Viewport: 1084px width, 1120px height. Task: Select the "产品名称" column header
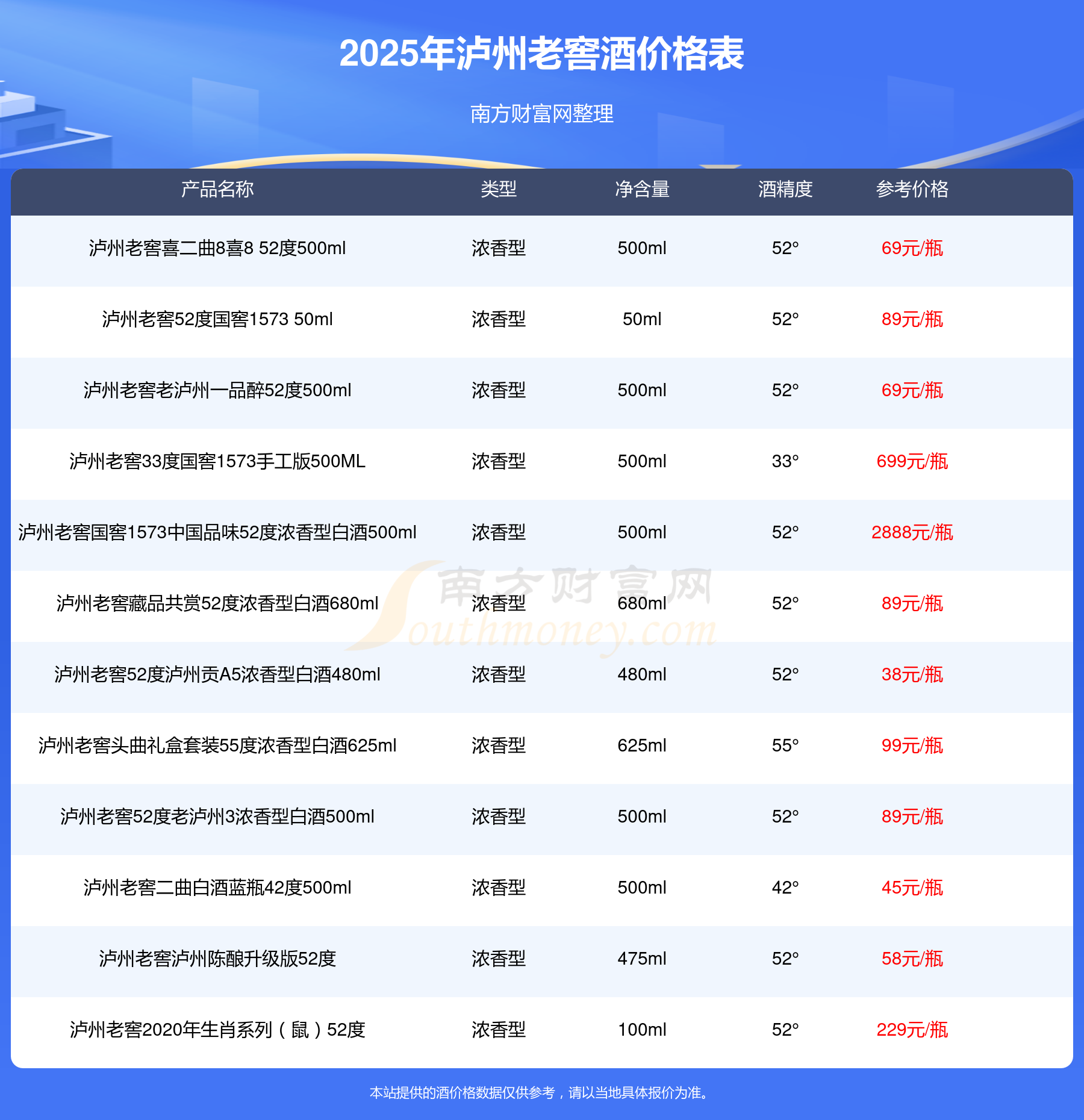point(217,189)
